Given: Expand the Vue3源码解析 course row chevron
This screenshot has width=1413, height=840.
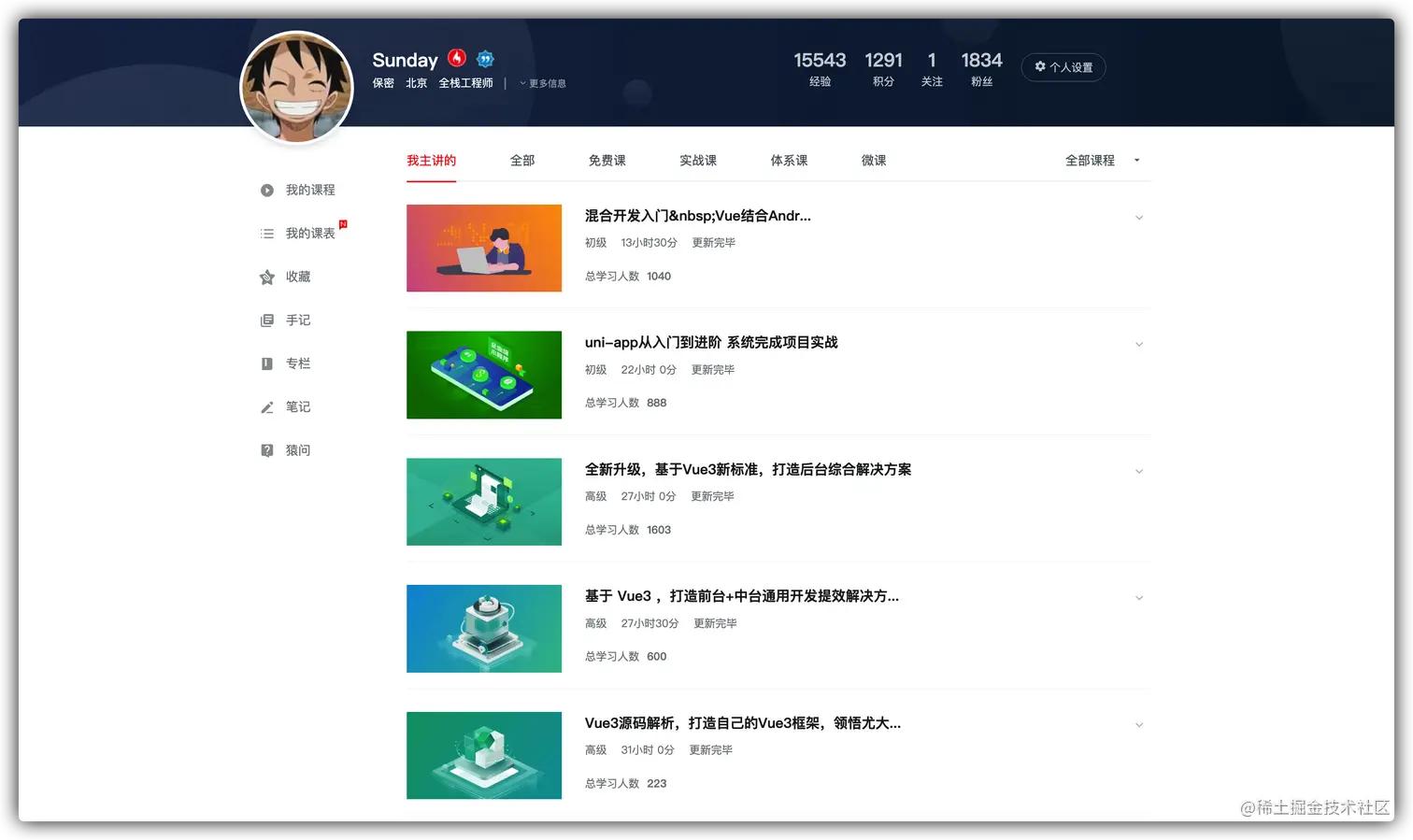Looking at the screenshot, I should pos(1139,724).
